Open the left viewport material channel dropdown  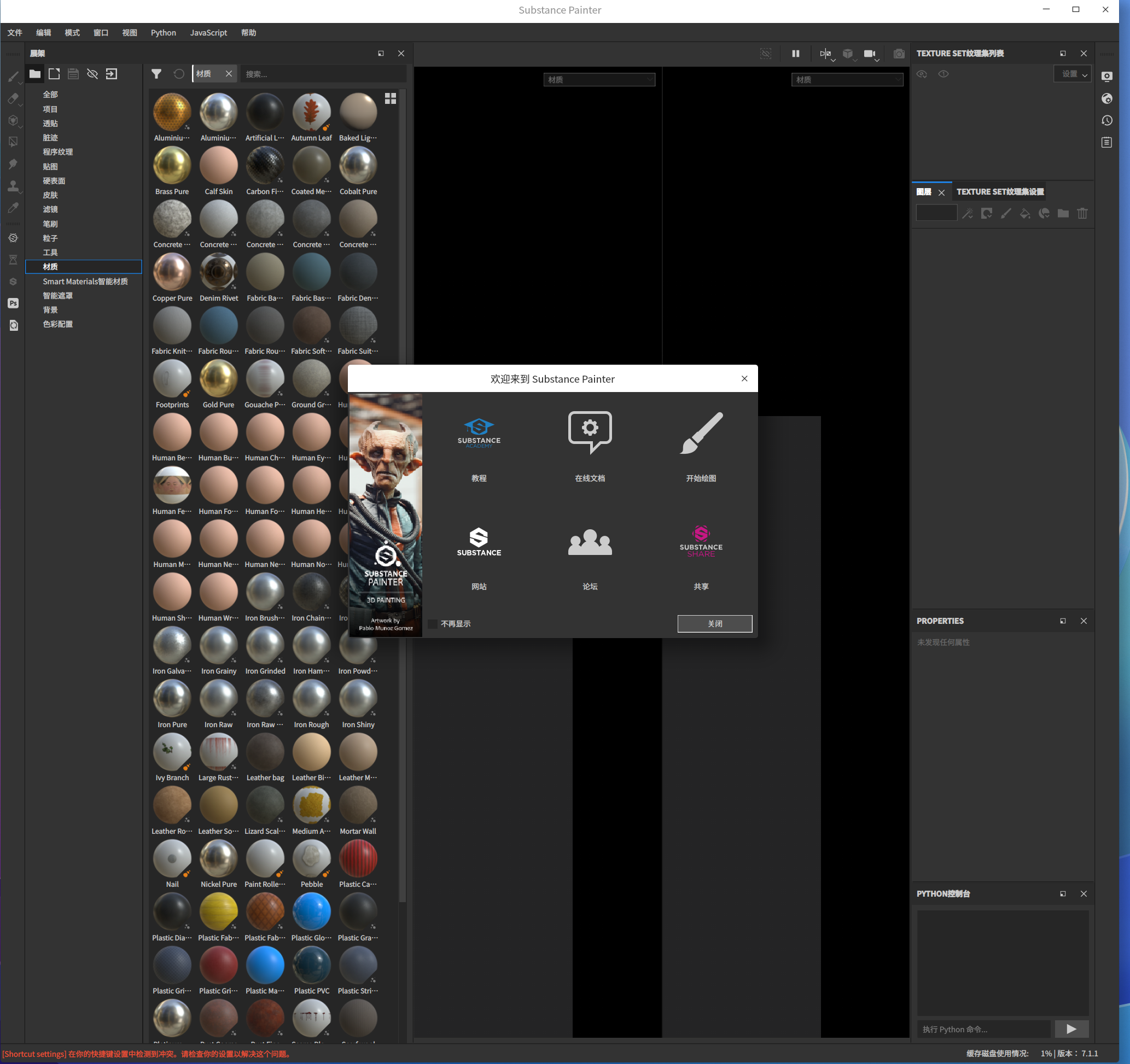[598, 79]
